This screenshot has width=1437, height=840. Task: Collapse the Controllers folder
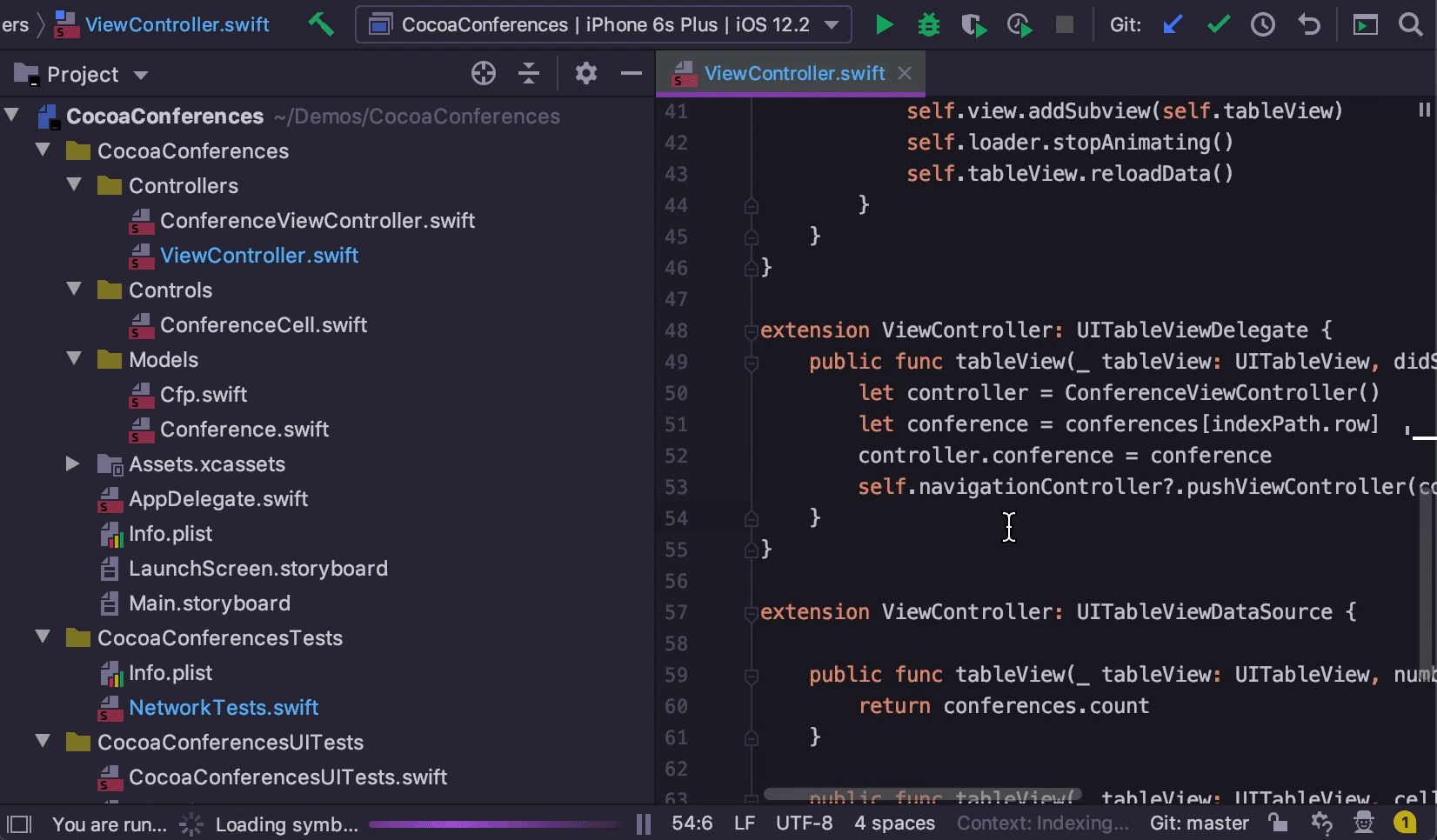pos(75,185)
